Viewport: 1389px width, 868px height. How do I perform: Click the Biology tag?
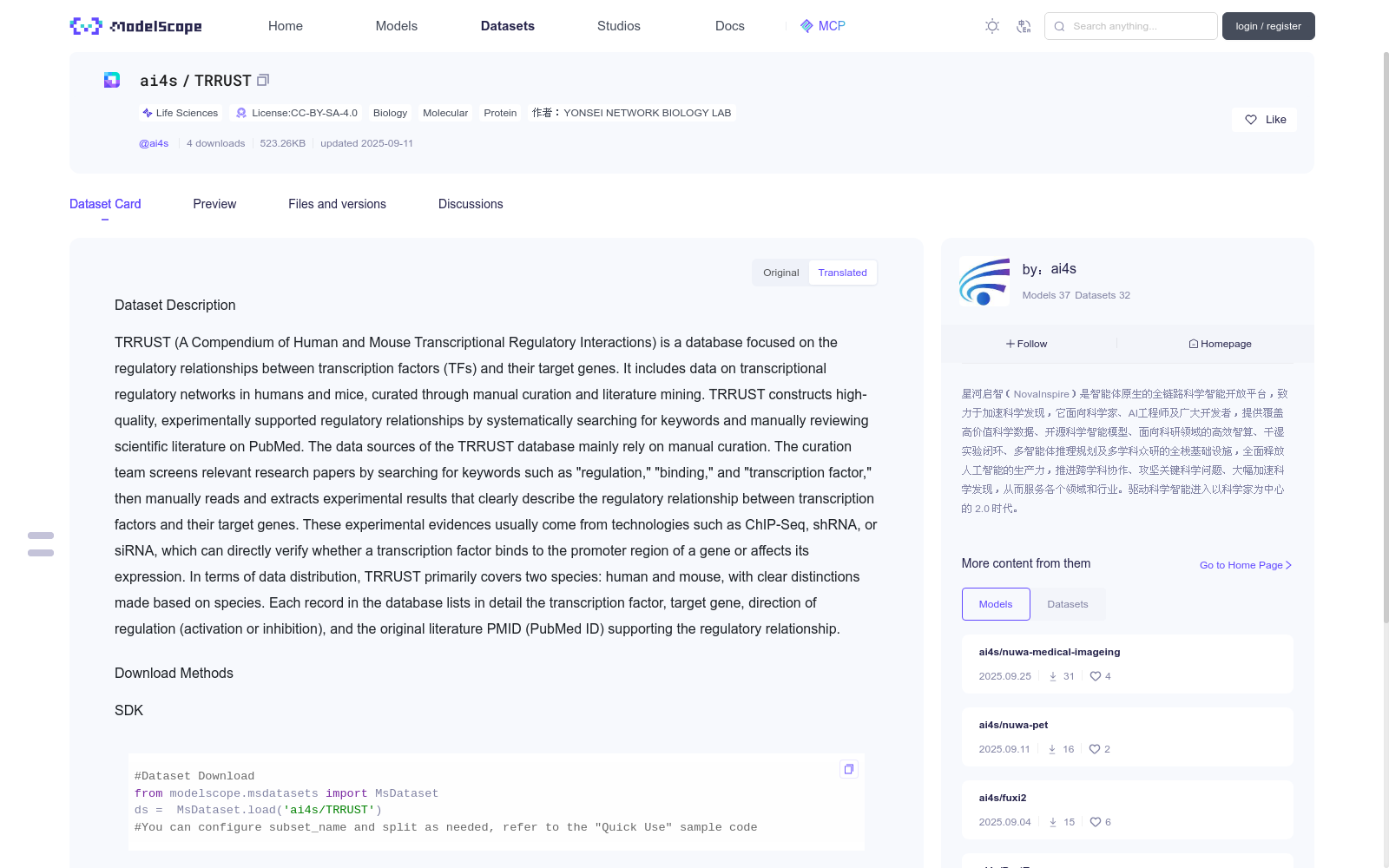point(390,113)
